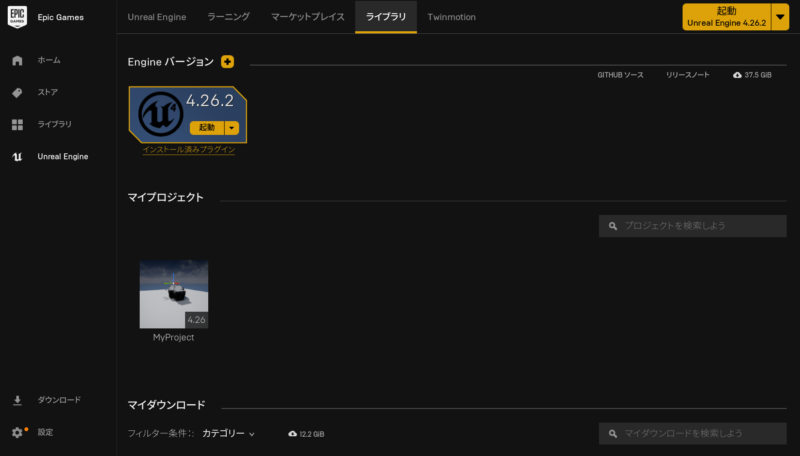
Task: Open the Twinmotion tab
Action: (x=452, y=17)
